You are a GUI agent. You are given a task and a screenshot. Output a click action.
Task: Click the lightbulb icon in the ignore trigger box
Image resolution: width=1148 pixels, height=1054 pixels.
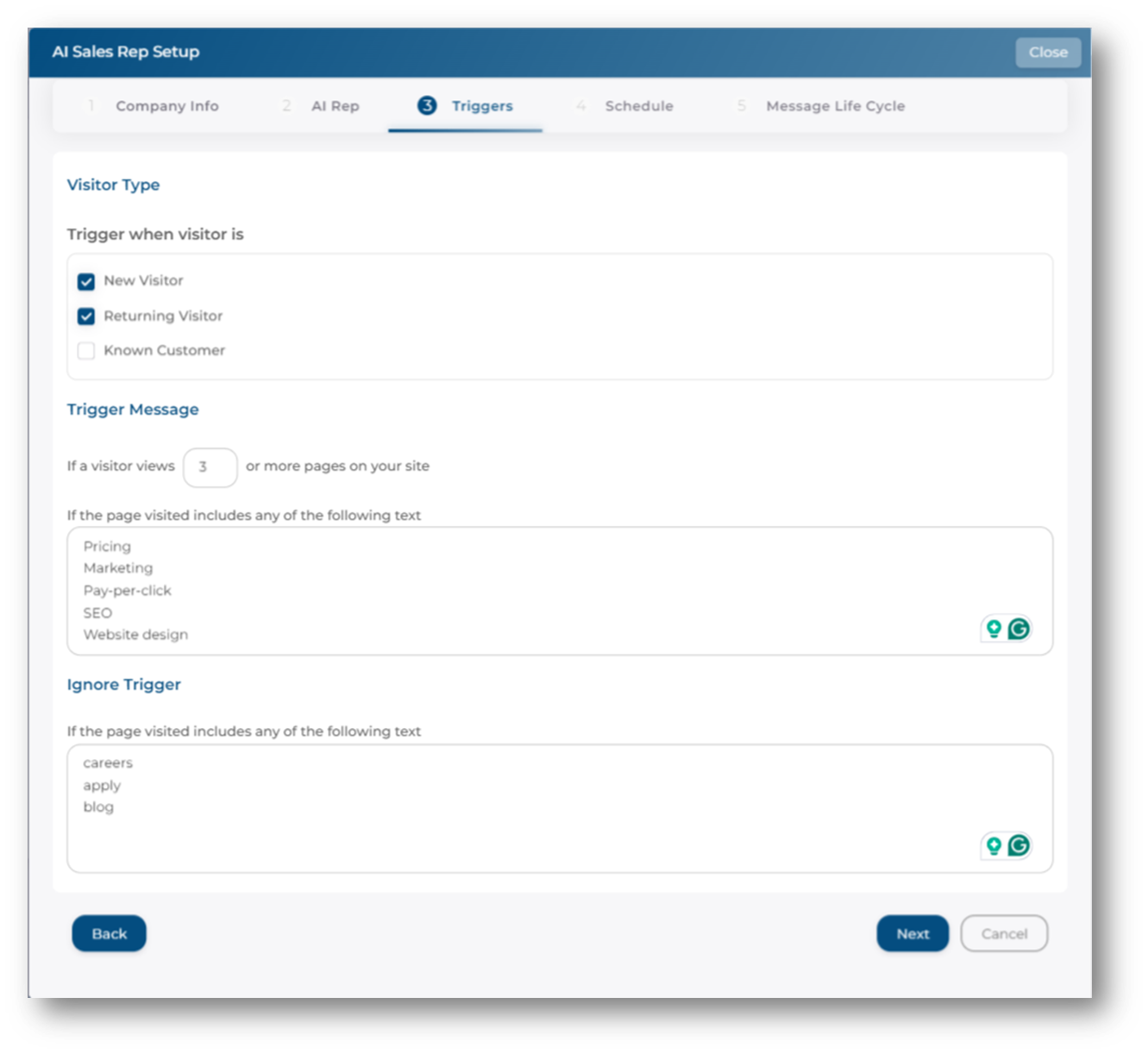[x=994, y=845]
